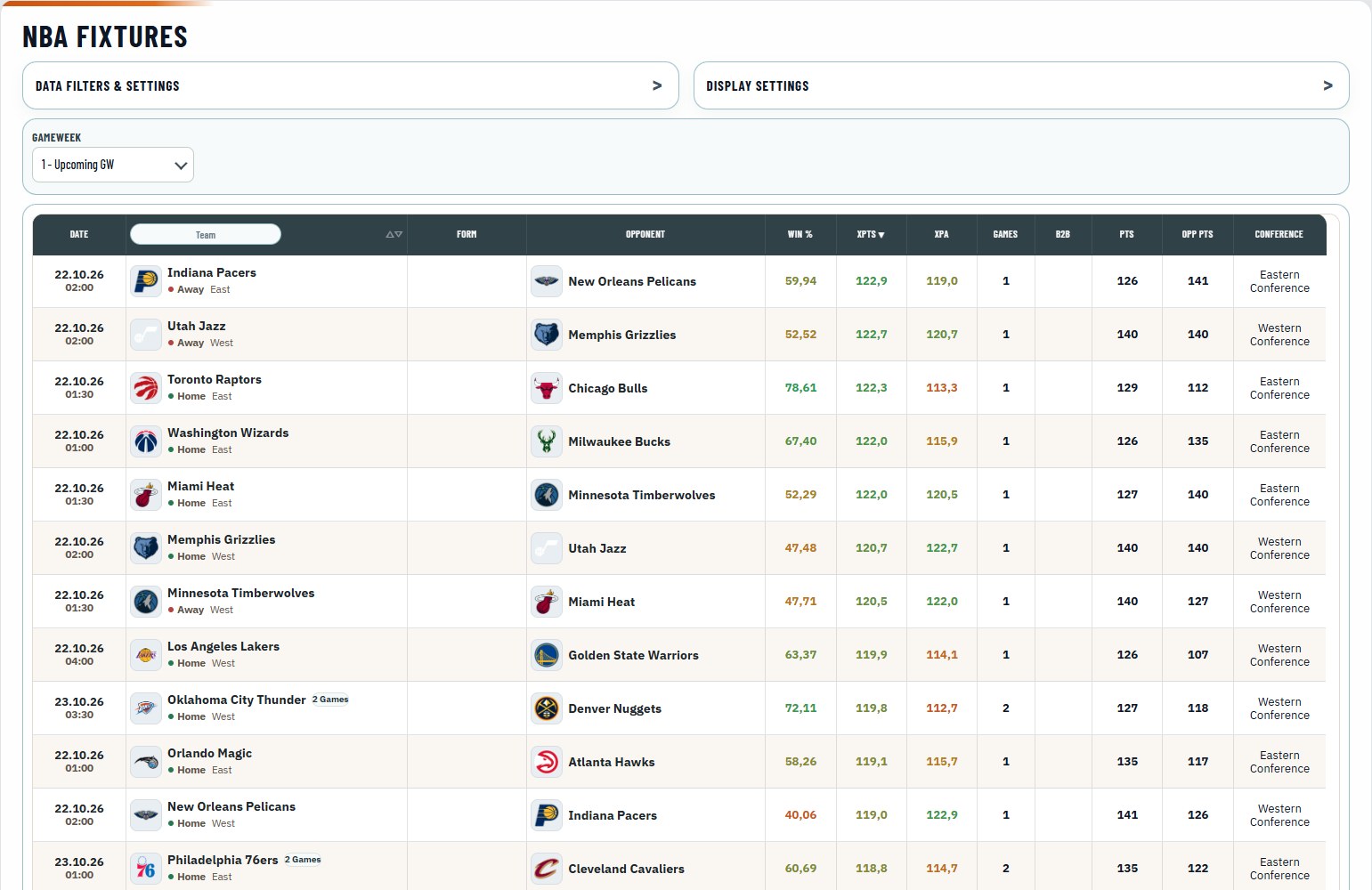Sort by the OPP PTS column header
The image size is (1372, 890).
tap(1197, 235)
